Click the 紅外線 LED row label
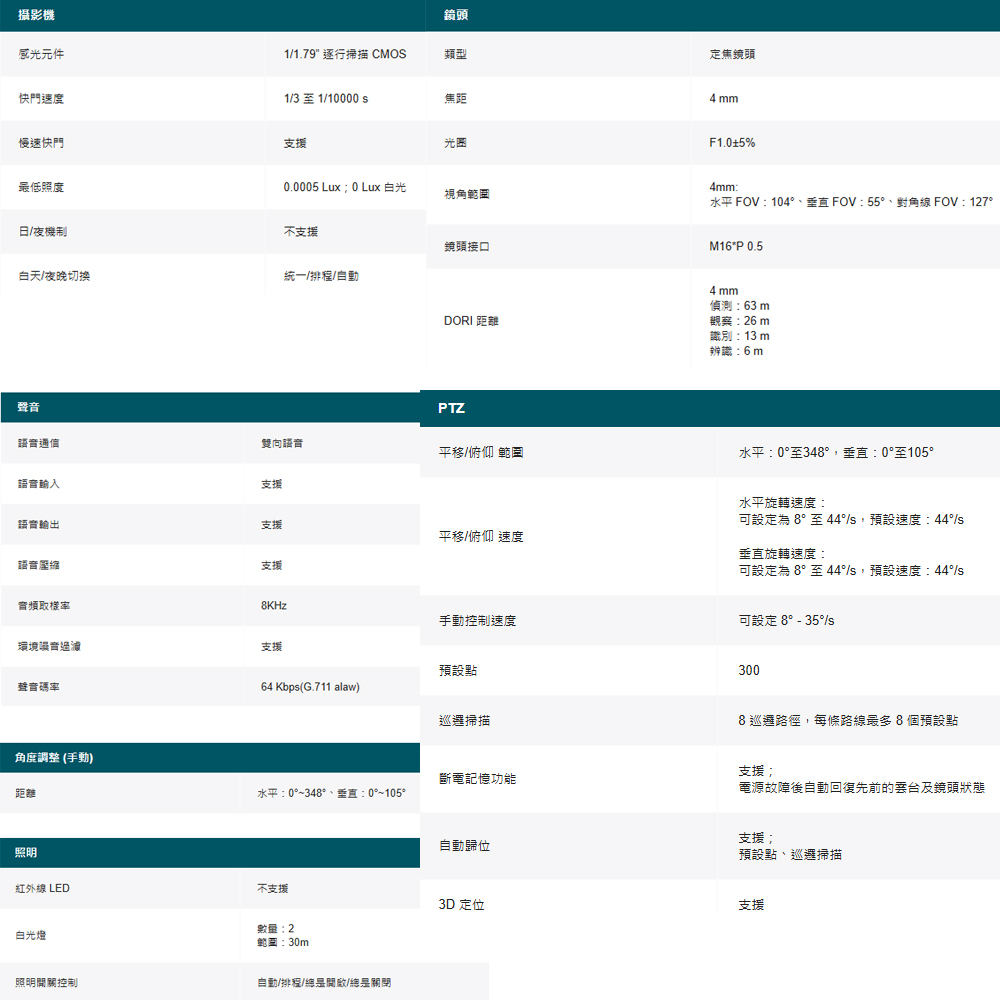Viewport: 1000px width, 1000px height. point(43,888)
